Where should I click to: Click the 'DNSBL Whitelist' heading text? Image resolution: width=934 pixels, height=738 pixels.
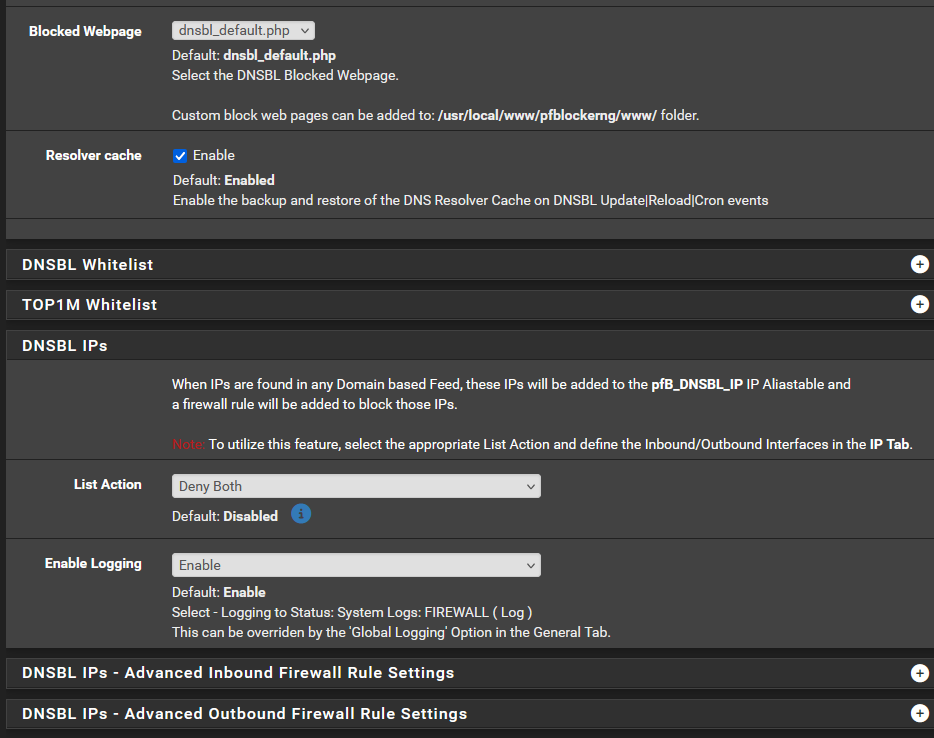click(88, 265)
